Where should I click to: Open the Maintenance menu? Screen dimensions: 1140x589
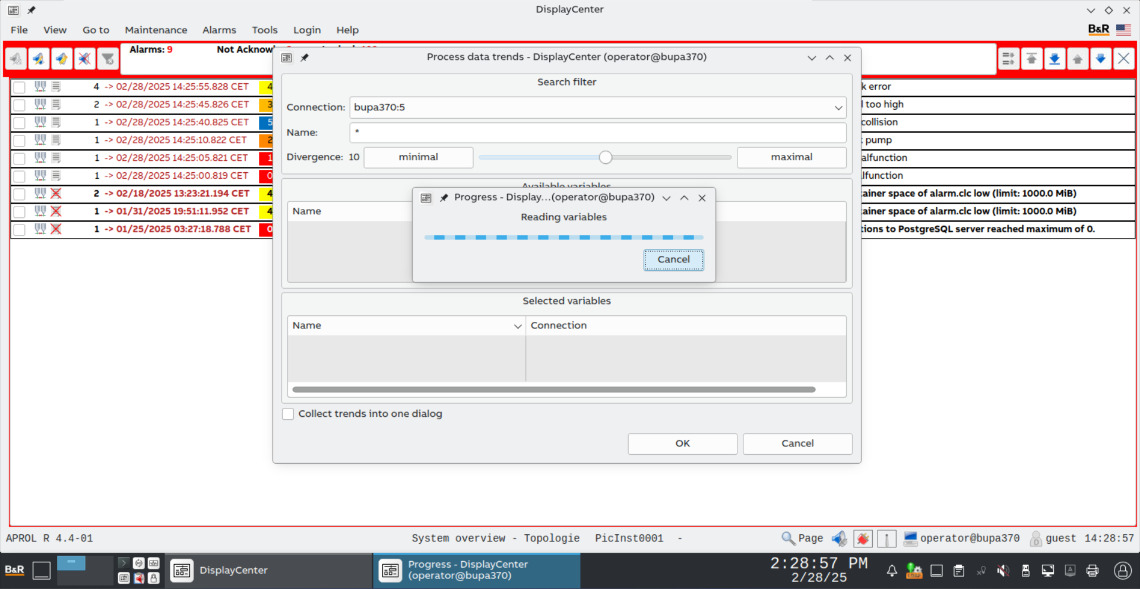click(156, 30)
